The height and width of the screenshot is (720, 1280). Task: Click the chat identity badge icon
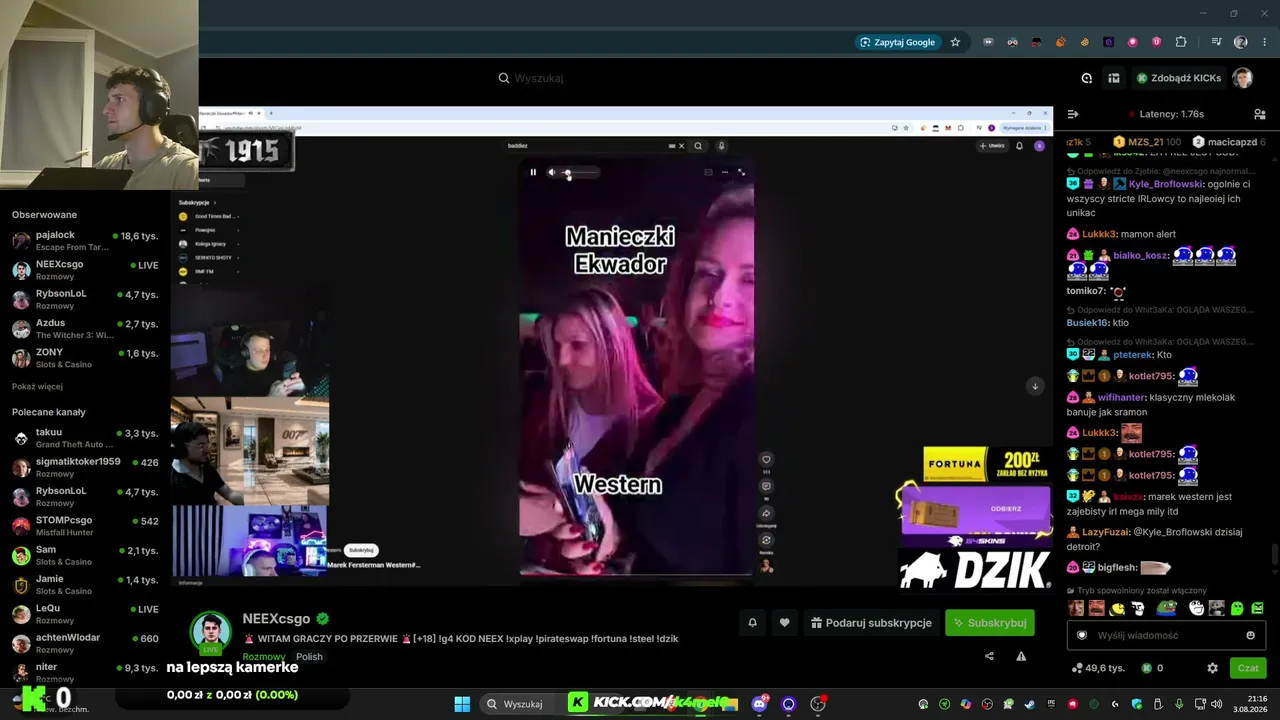tap(1081, 635)
